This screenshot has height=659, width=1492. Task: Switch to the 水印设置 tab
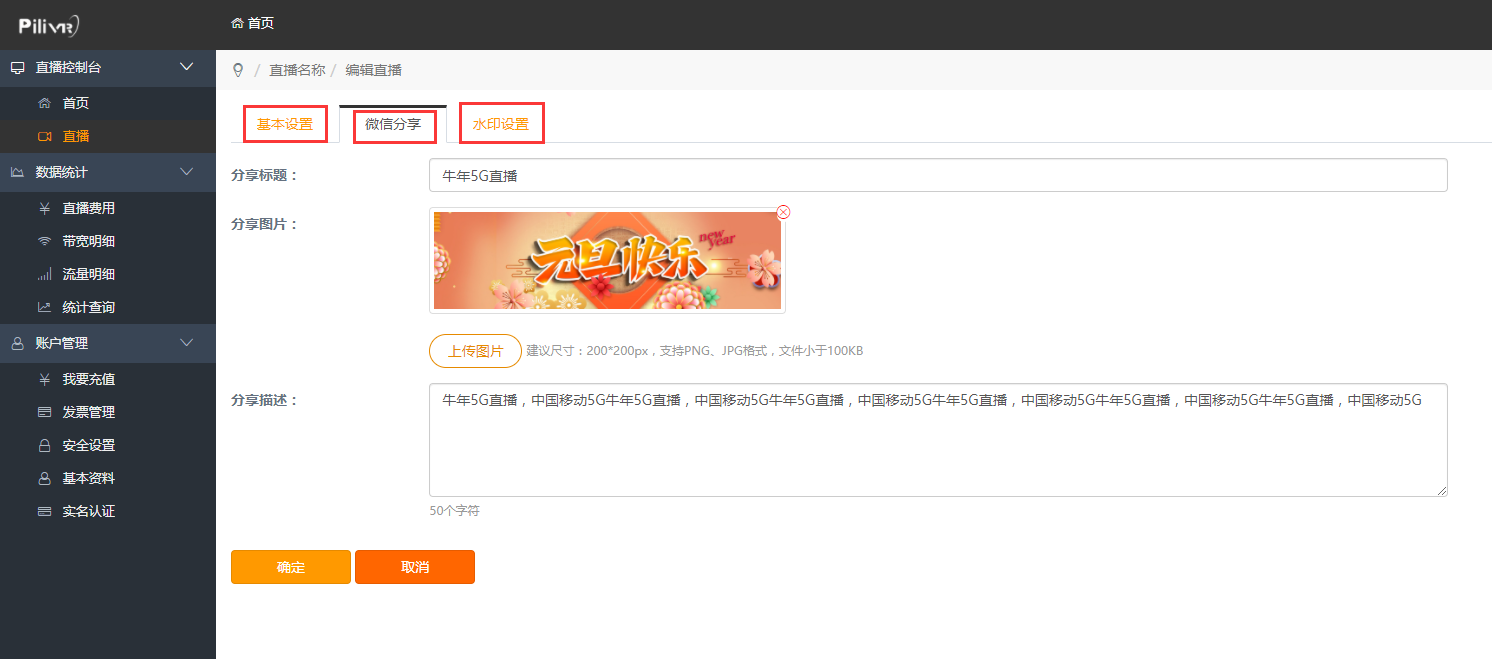[501, 125]
